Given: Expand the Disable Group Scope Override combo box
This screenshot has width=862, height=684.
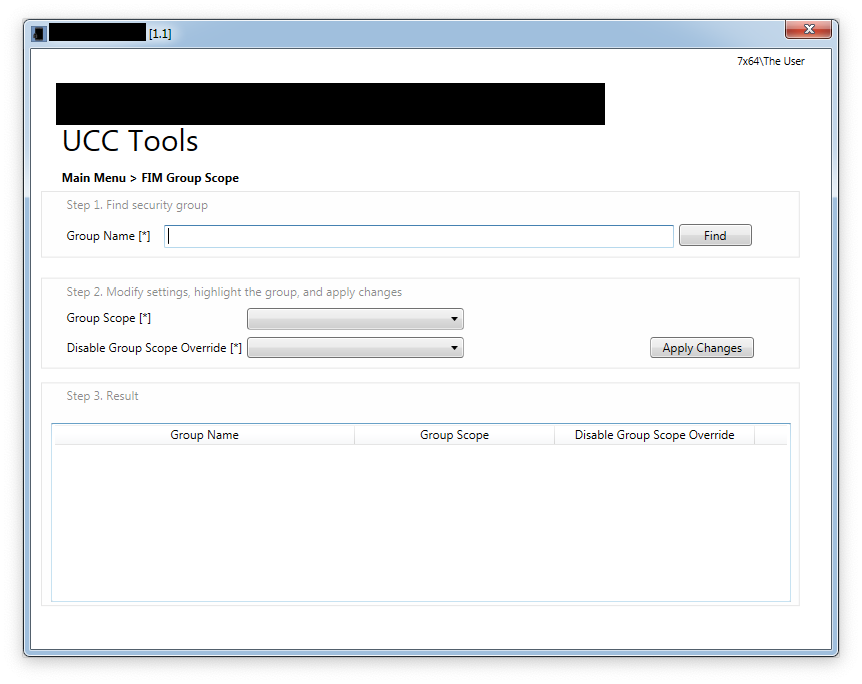Looking at the screenshot, I should click(x=355, y=348).
